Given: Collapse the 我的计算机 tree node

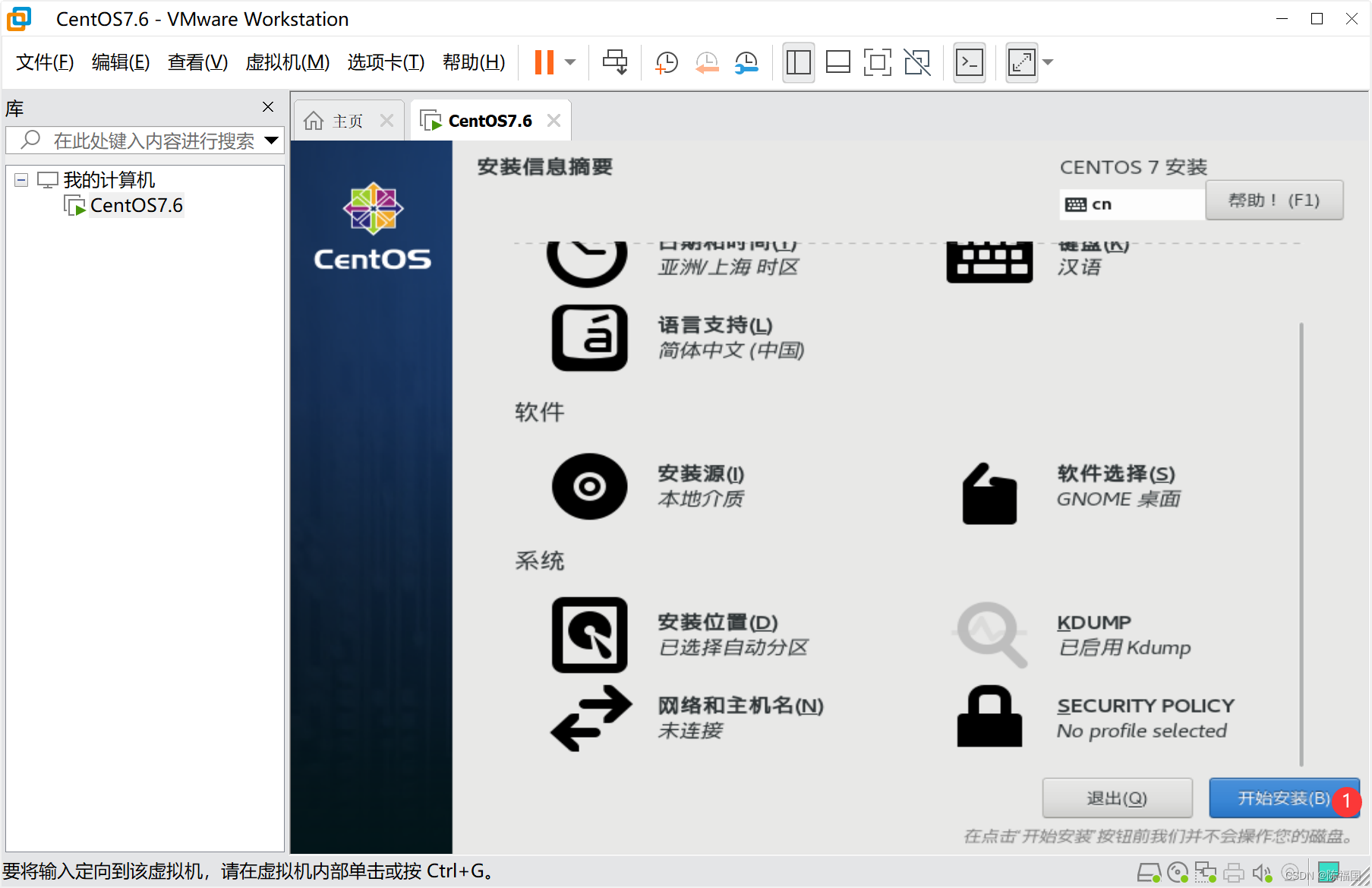Looking at the screenshot, I should coord(21,180).
